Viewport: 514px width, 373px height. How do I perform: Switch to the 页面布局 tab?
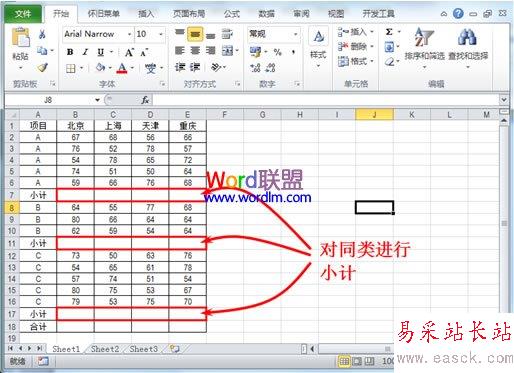click(x=189, y=14)
